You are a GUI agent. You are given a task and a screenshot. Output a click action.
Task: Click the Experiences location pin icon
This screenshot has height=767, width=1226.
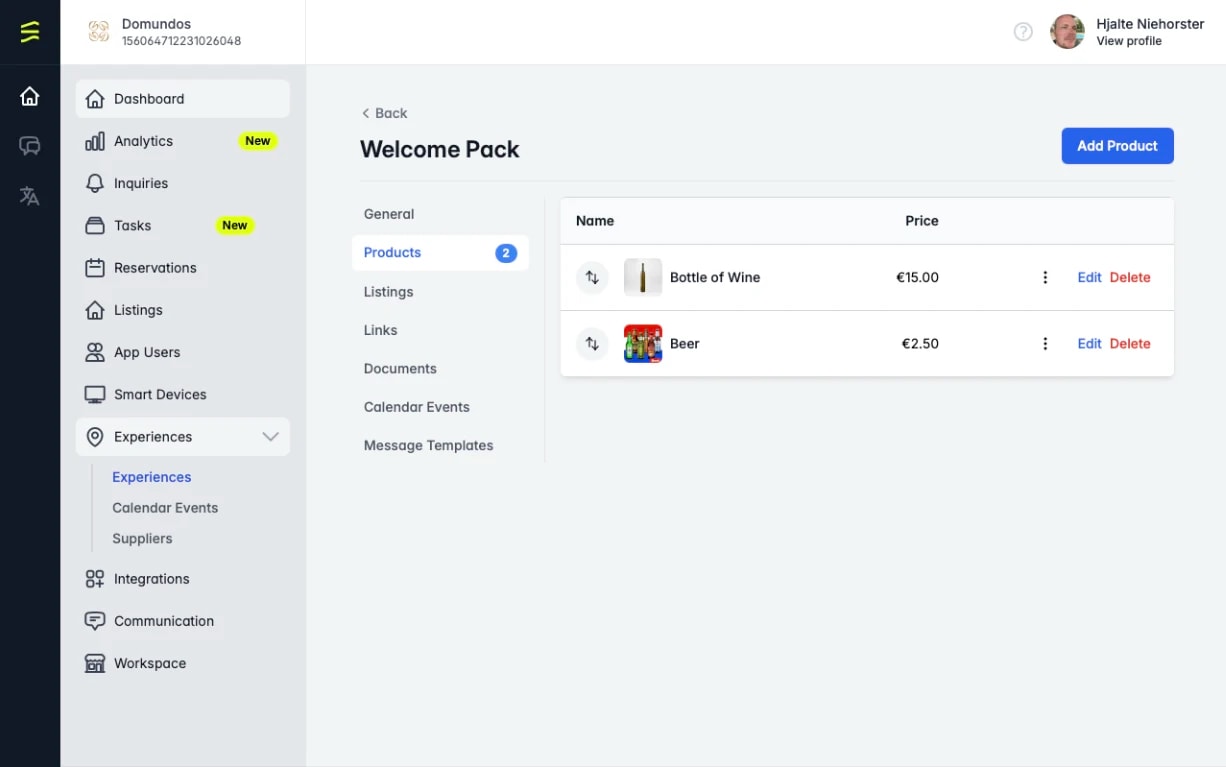[x=95, y=437]
